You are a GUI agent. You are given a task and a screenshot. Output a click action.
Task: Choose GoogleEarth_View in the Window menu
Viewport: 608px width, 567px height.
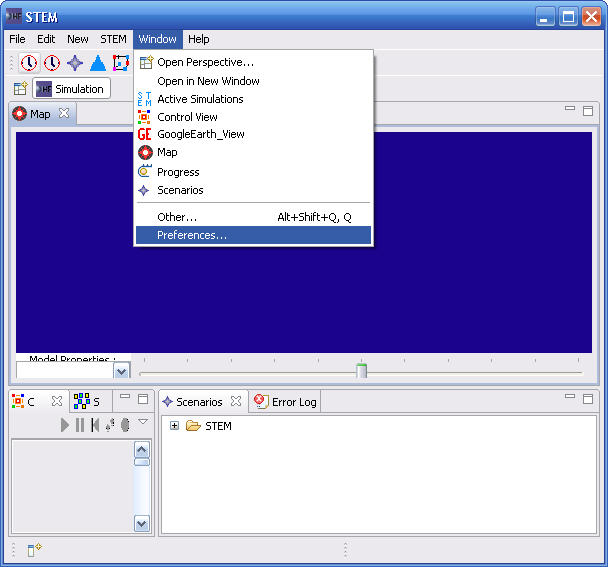[x=200, y=134]
